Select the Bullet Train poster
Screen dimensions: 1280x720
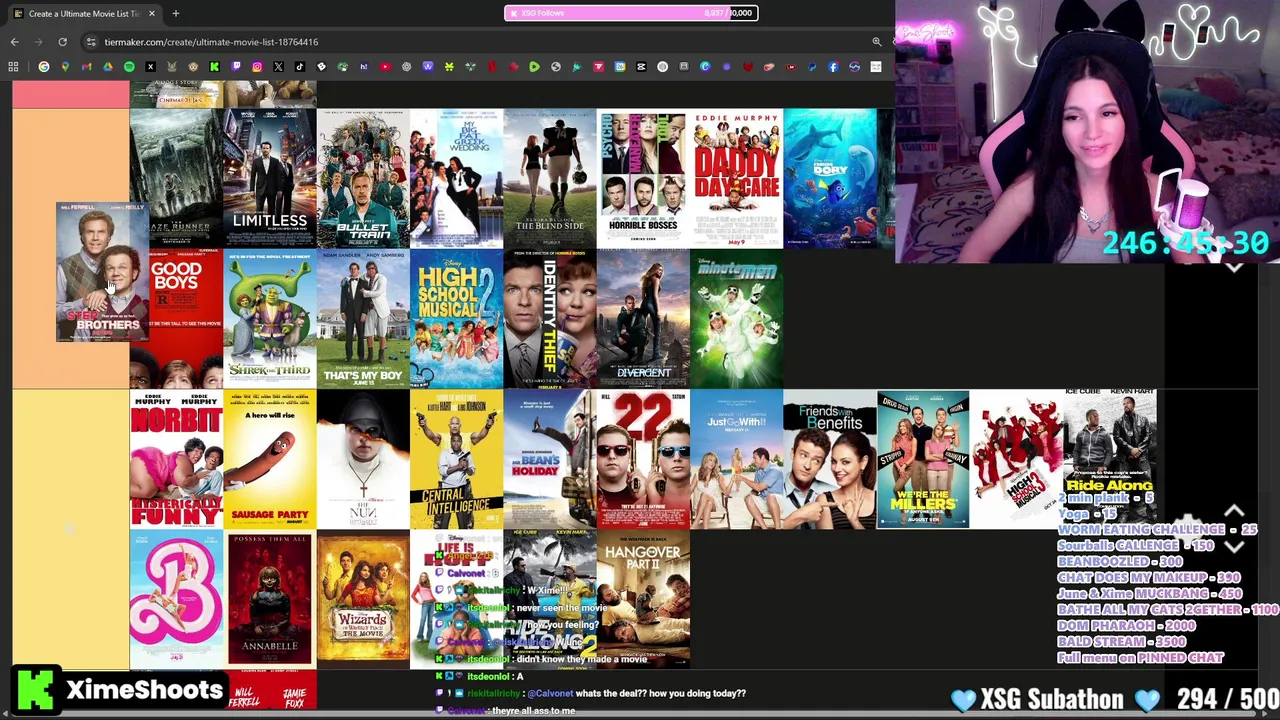[363, 178]
